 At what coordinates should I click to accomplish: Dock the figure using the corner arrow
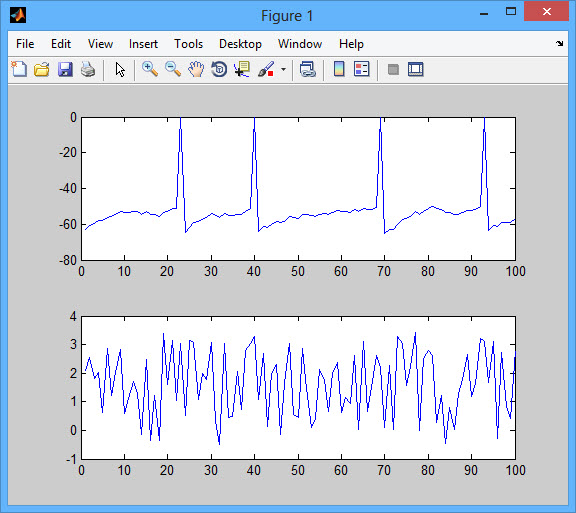[559, 43]
